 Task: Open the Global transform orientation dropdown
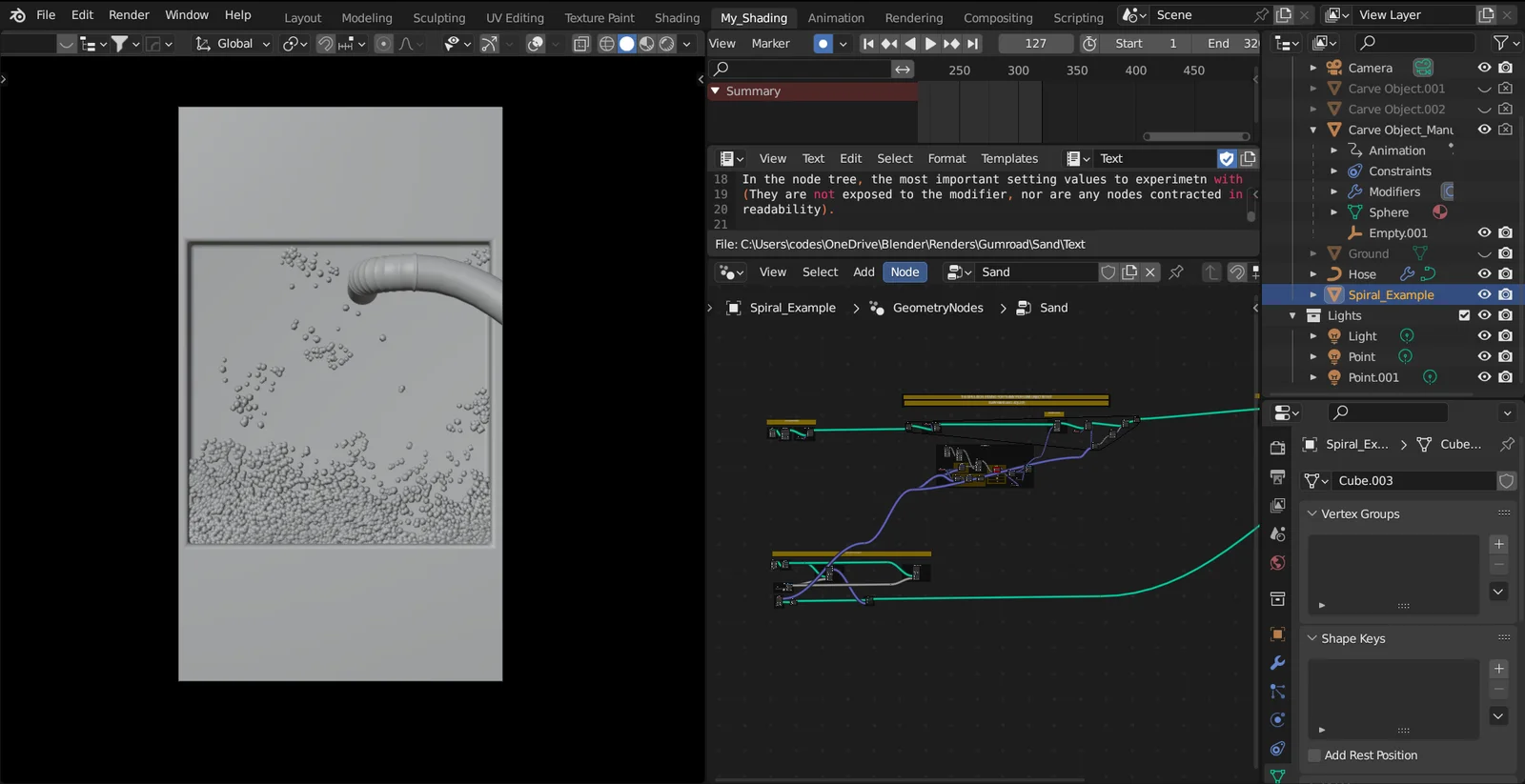pos(234,44)
